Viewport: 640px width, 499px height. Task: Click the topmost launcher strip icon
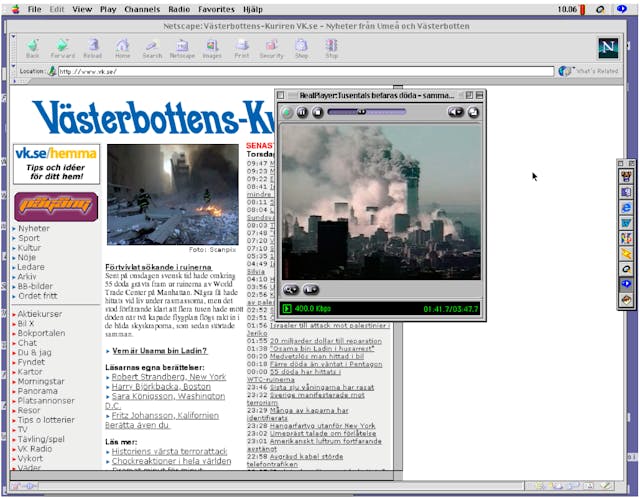626,177
